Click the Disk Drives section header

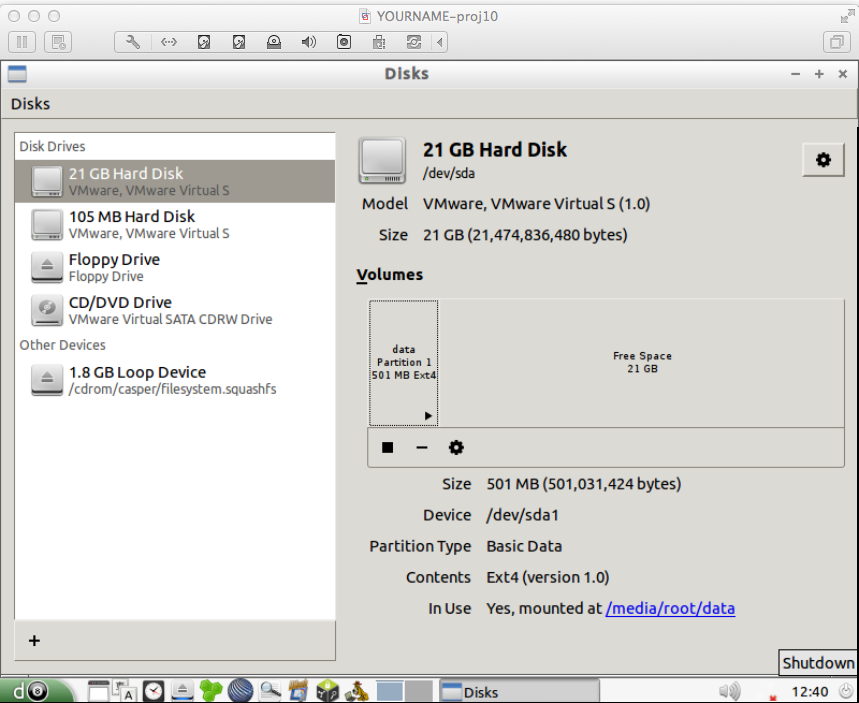[53, 146]
